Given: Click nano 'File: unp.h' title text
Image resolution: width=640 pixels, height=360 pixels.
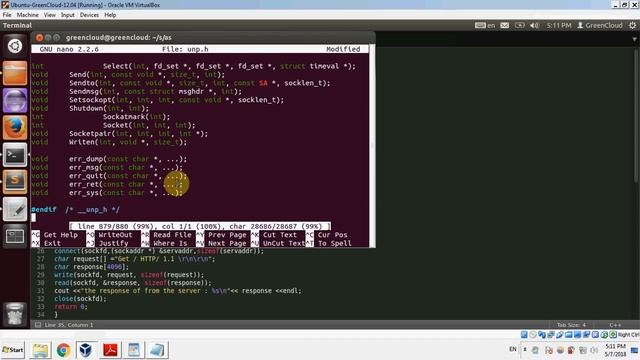Looking at the screenshot, I should (x=185, y=49).
